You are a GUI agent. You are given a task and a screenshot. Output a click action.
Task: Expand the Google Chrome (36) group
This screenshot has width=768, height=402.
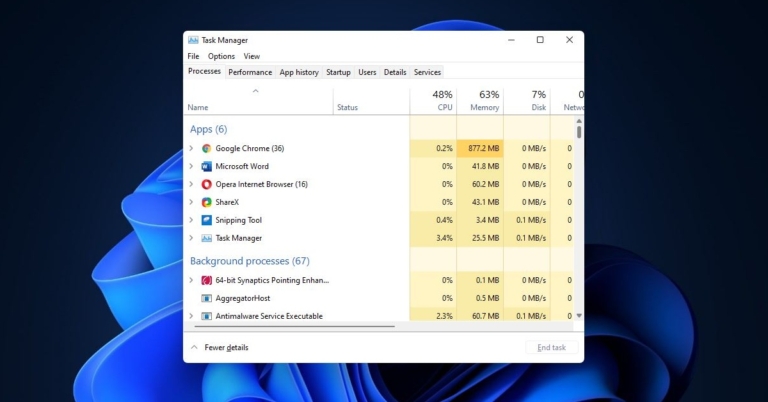pyautogui.click(x=192, y=148)
